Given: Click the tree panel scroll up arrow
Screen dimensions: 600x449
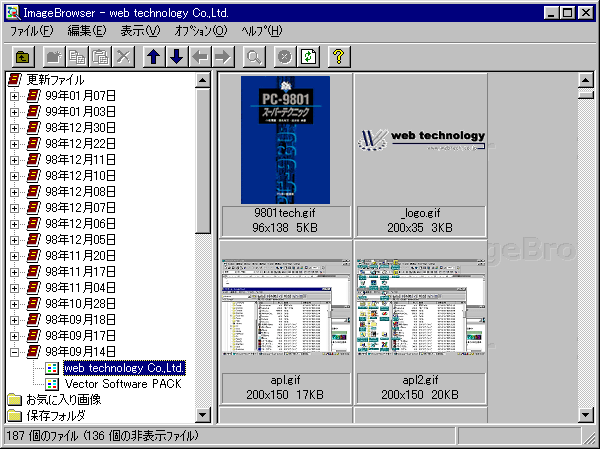Looking at the screenshot, I should [x=202, y=80].
